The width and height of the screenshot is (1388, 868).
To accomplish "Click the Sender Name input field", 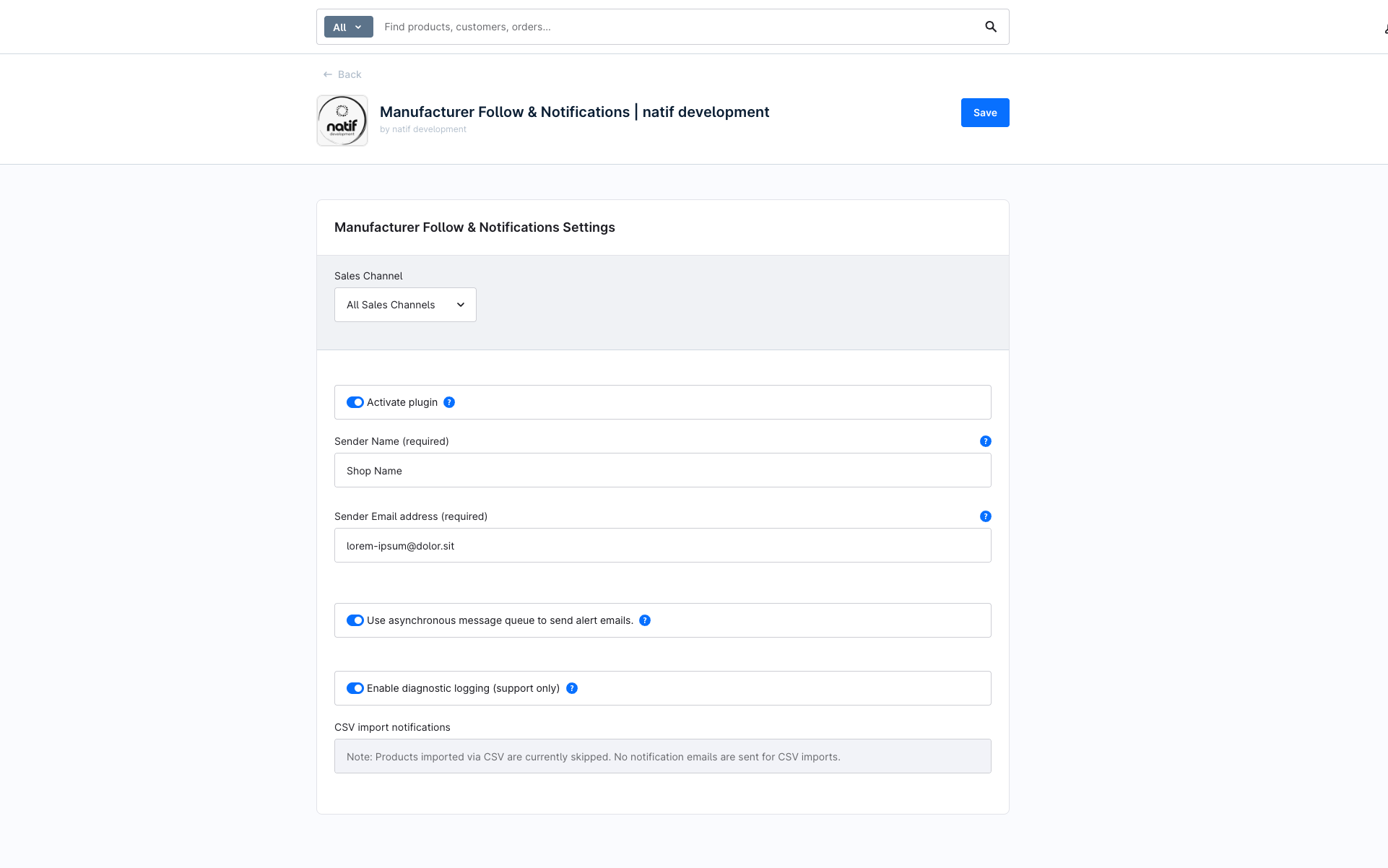I will coord(662,470).
